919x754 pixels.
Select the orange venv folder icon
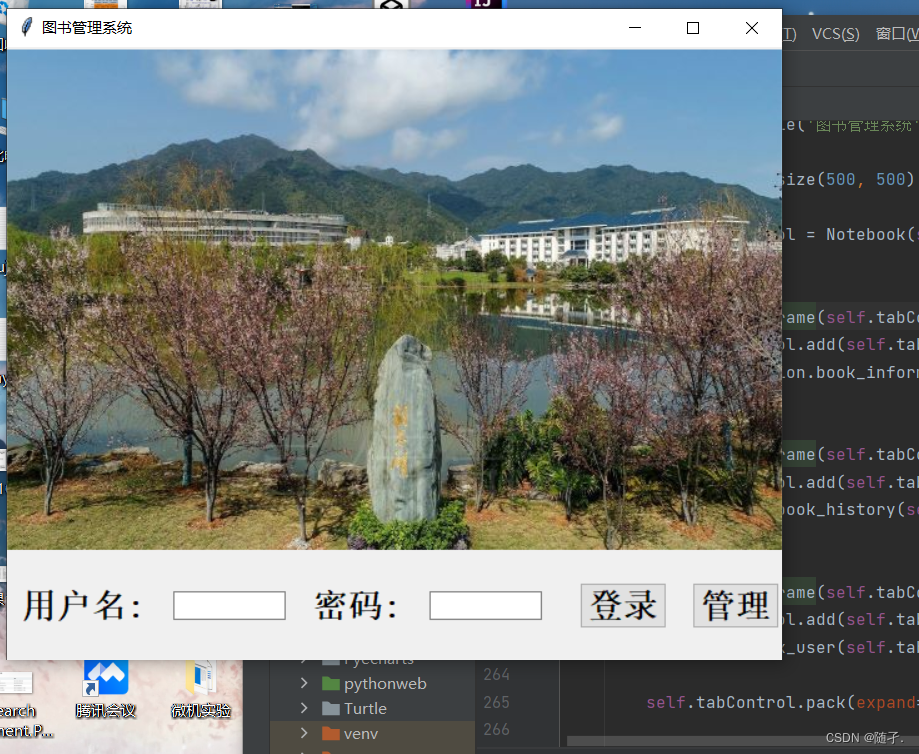pyautogui.click(x=333, y=733)
